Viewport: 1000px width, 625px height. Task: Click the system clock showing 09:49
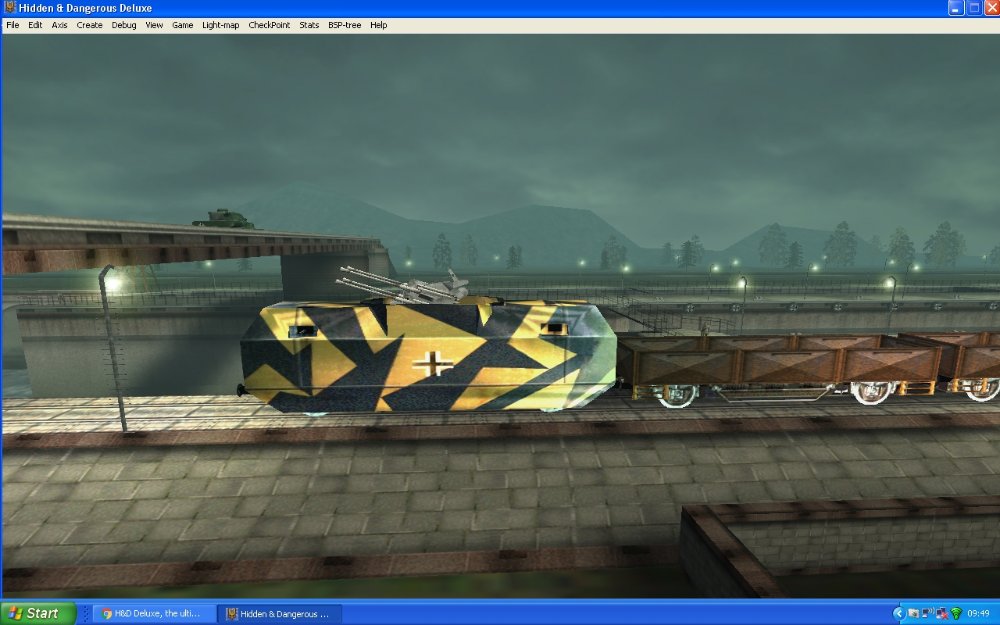point(978,614)
